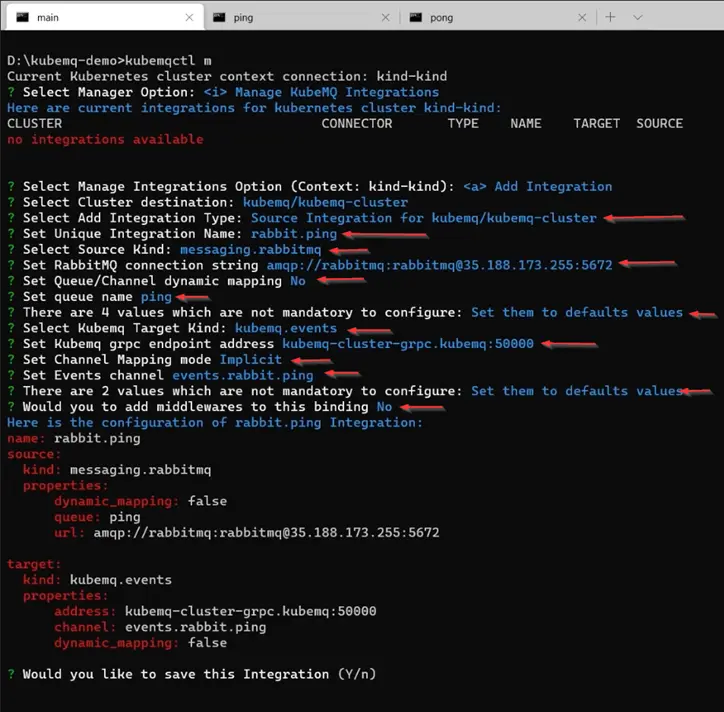Click 'Source Integration for kubemq/kubemq-cluster' text
Screen dimensions: 724x712
(x=424, y=217)
